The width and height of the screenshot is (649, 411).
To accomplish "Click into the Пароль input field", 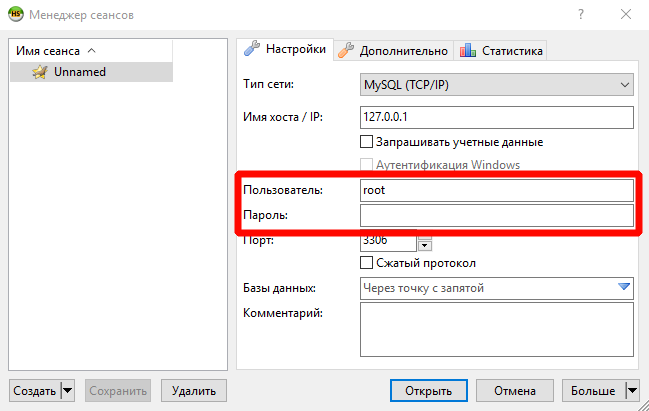I will [497, 215].
